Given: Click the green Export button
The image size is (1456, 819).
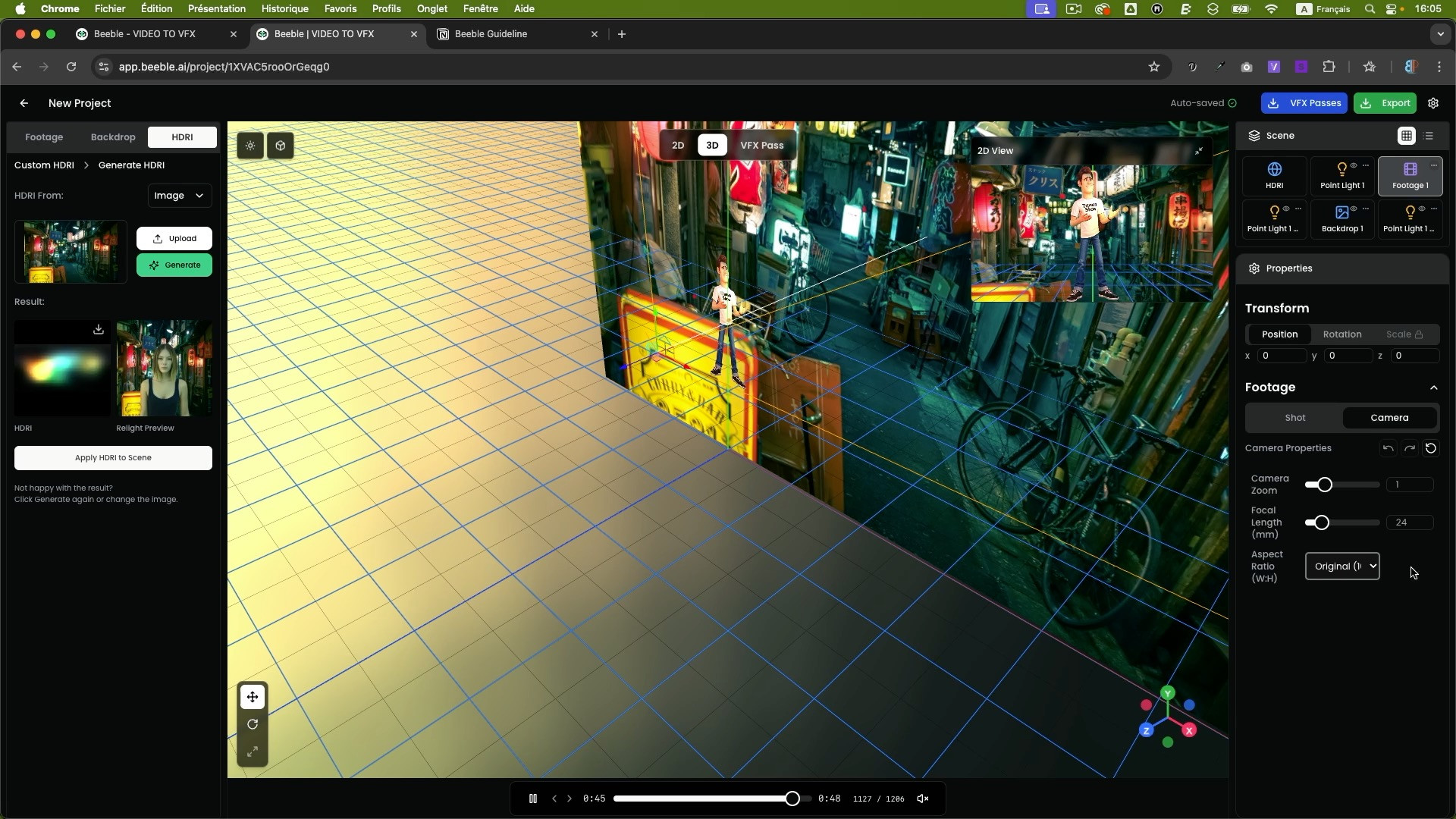Looking at the screenshot, I should [1385, 103].
